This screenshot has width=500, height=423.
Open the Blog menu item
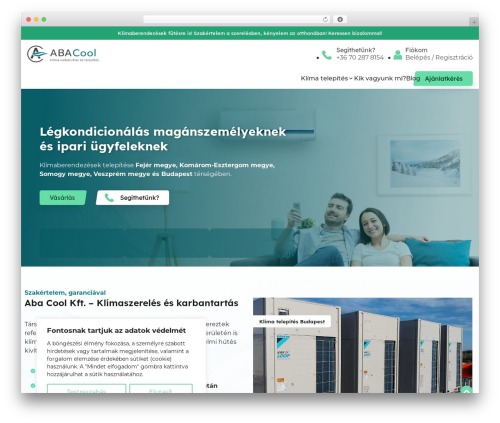[x=413, y=79]
